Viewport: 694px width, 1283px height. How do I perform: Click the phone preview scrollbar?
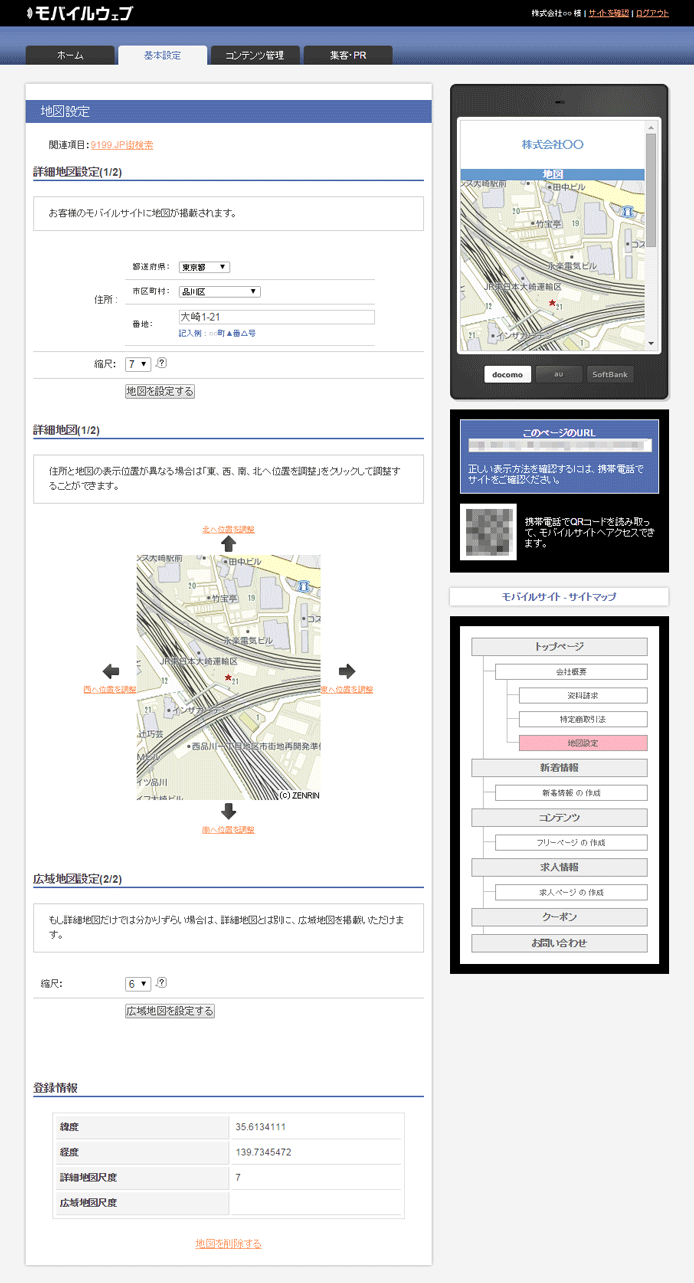pos(651,190)
